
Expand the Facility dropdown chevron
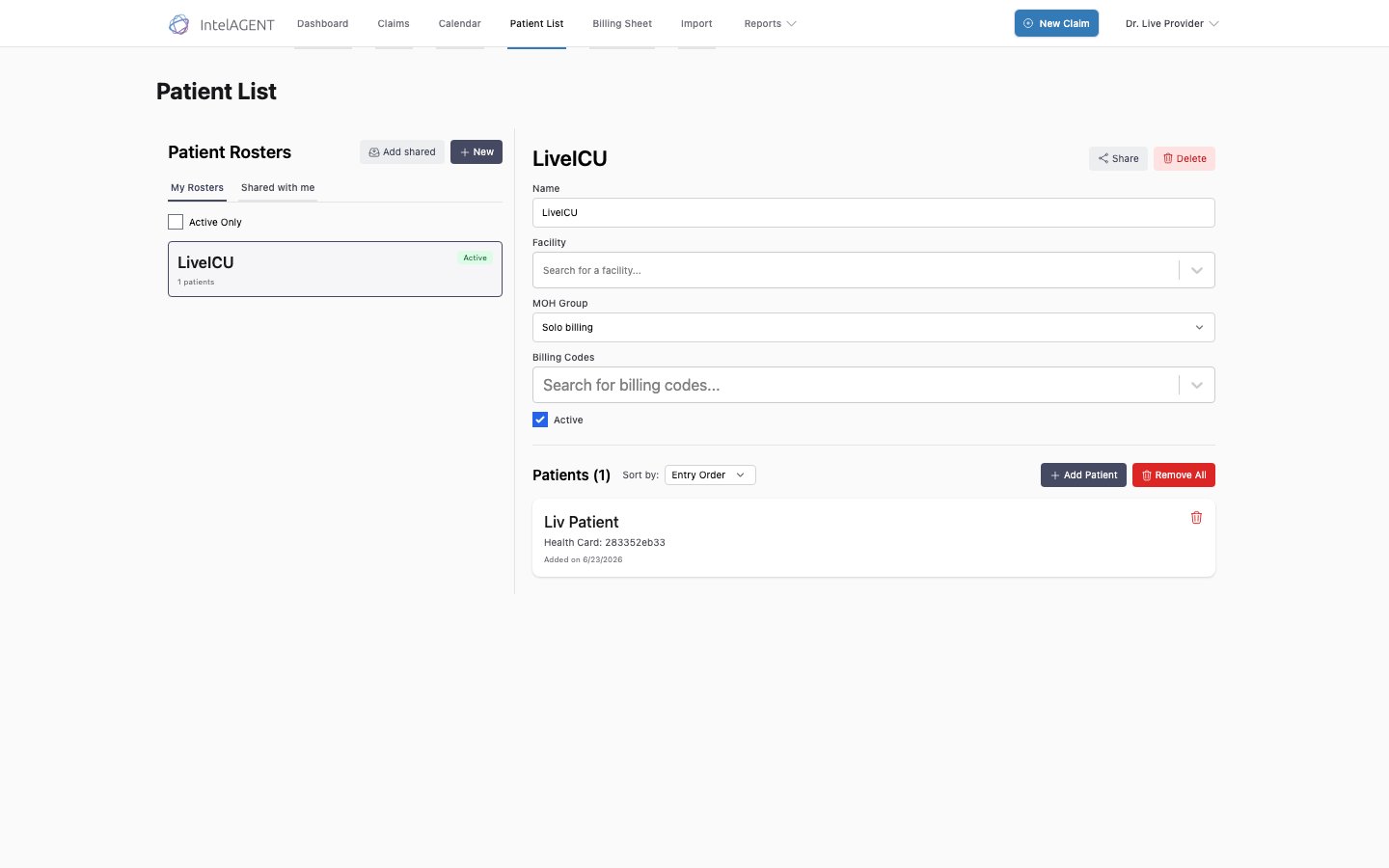click(x=1197, y=270)
